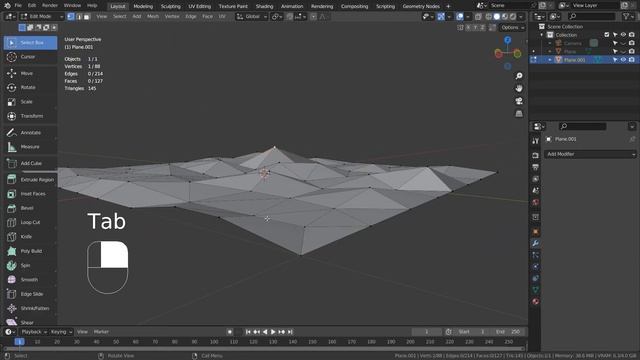Image resolution: width=640 pixels, height=360 pixels.
Task: Activate the Select Box tool
Action: pos(30,42)
